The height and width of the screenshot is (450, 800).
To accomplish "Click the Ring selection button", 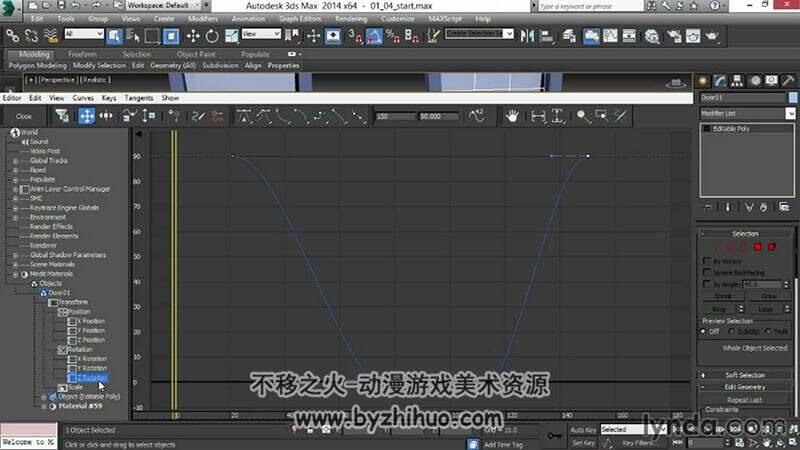I will pyautogui.click(x=718, y=309).
